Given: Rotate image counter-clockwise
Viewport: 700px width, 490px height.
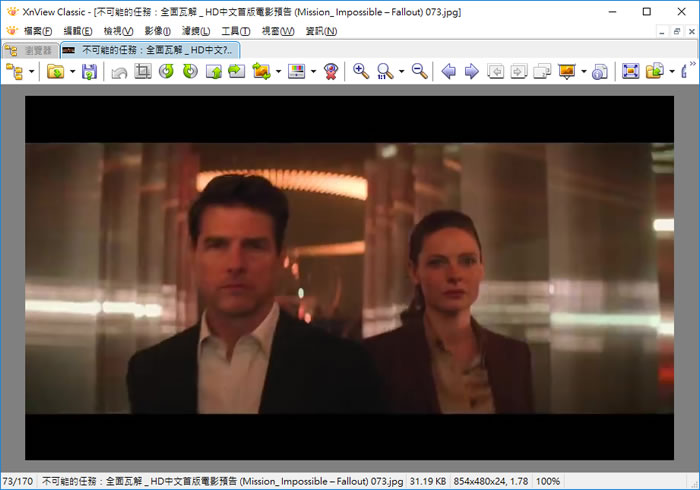Looking at the screenshot, I should tap(167, 71).
